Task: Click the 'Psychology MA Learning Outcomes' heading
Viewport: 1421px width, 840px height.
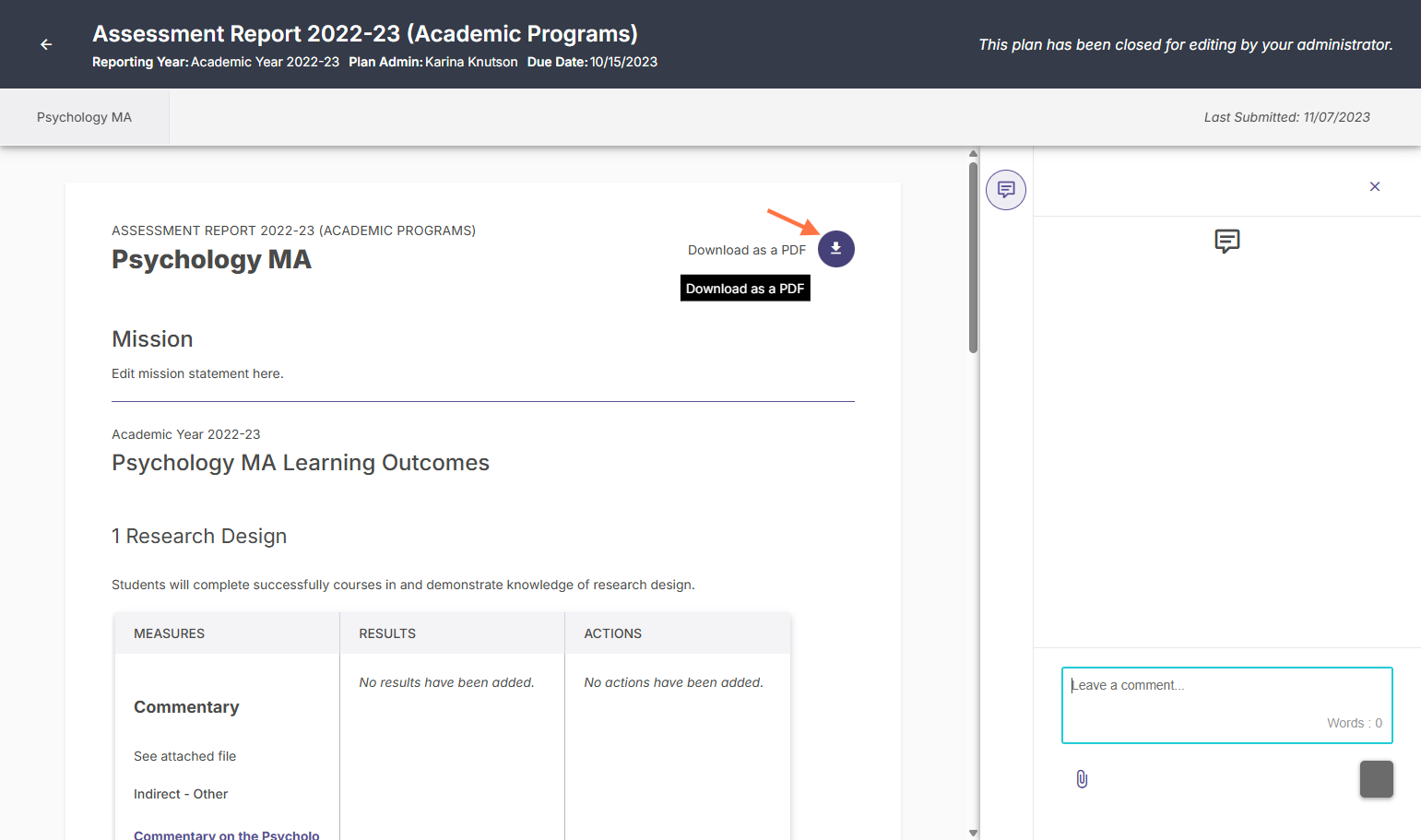Action: 301,463
